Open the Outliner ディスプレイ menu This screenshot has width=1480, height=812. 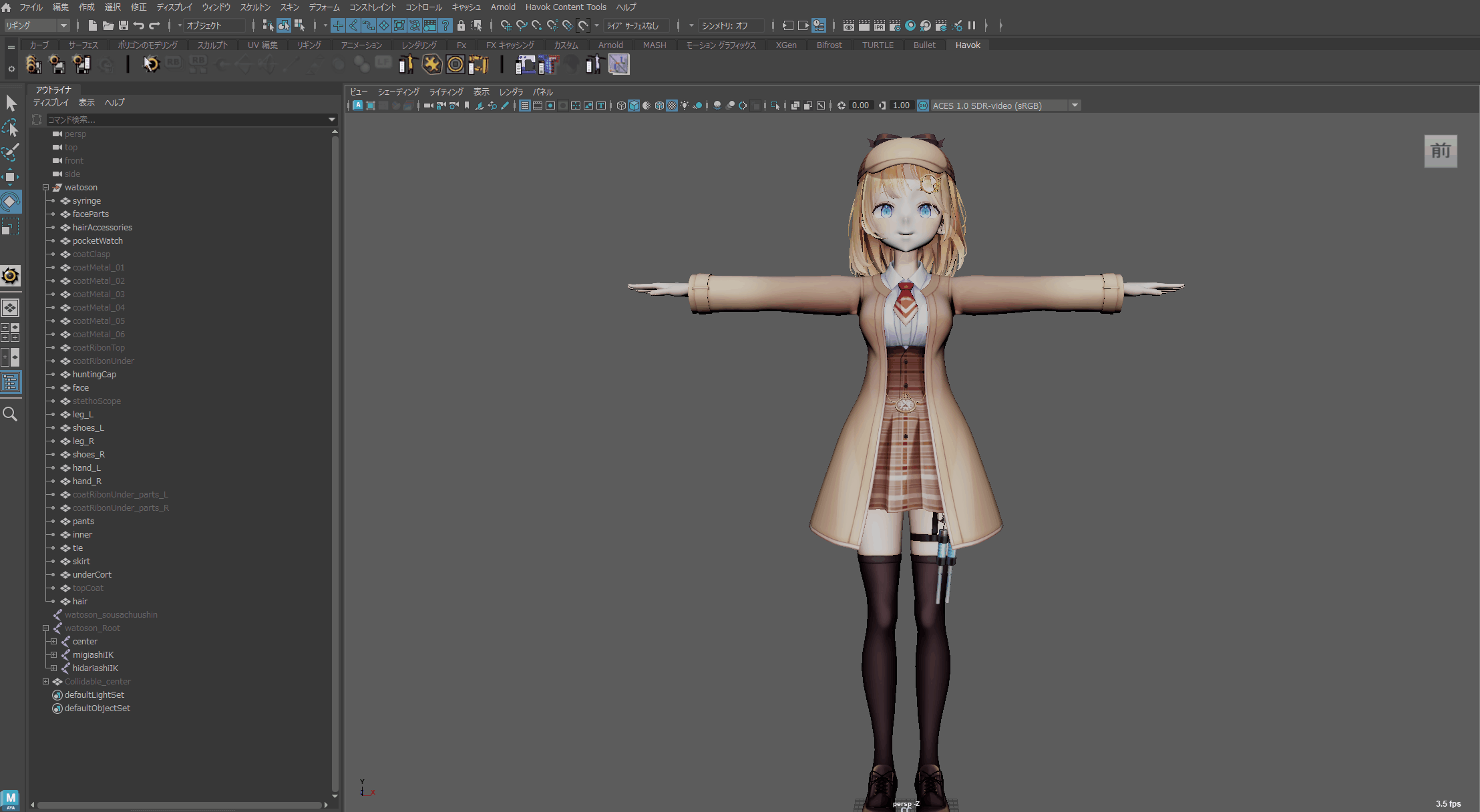pyautogui.click(x=51, y=103)
